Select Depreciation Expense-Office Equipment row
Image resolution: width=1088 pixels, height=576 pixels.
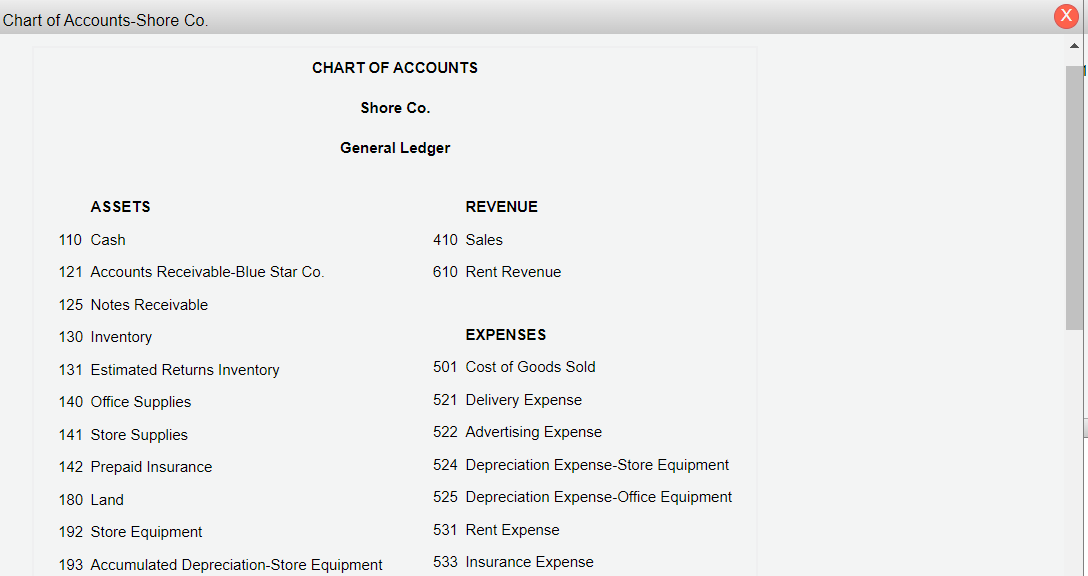pos(583,497)
